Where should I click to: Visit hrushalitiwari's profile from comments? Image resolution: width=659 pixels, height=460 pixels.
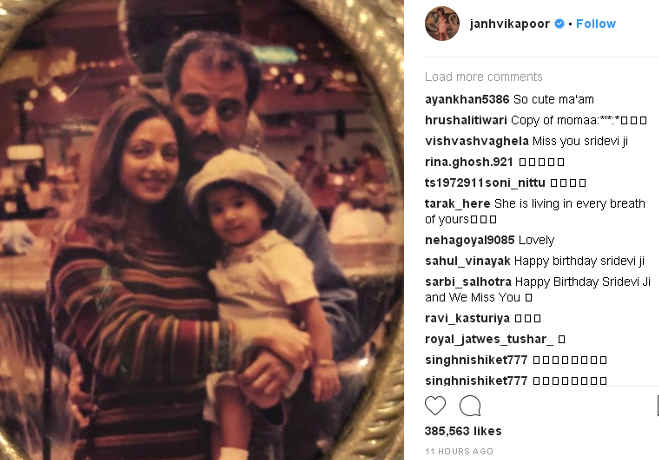click(x=466, y=121)
